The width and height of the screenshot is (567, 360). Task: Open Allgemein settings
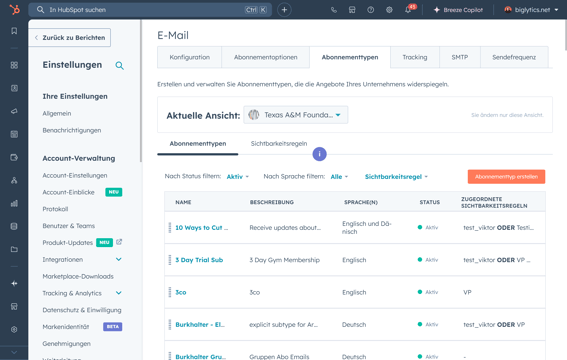(57, 113)
